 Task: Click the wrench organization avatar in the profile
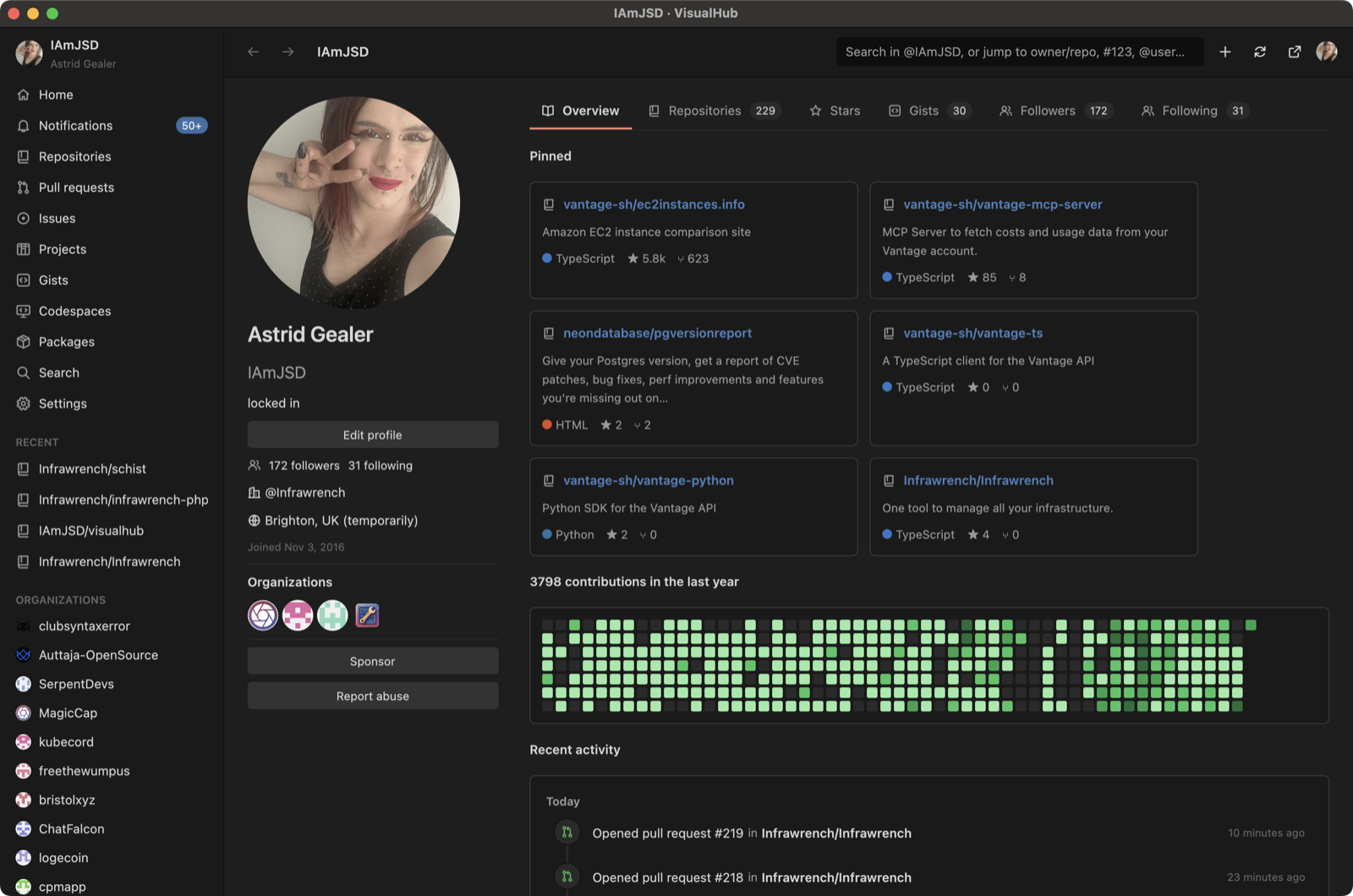[x=367, y=615]
